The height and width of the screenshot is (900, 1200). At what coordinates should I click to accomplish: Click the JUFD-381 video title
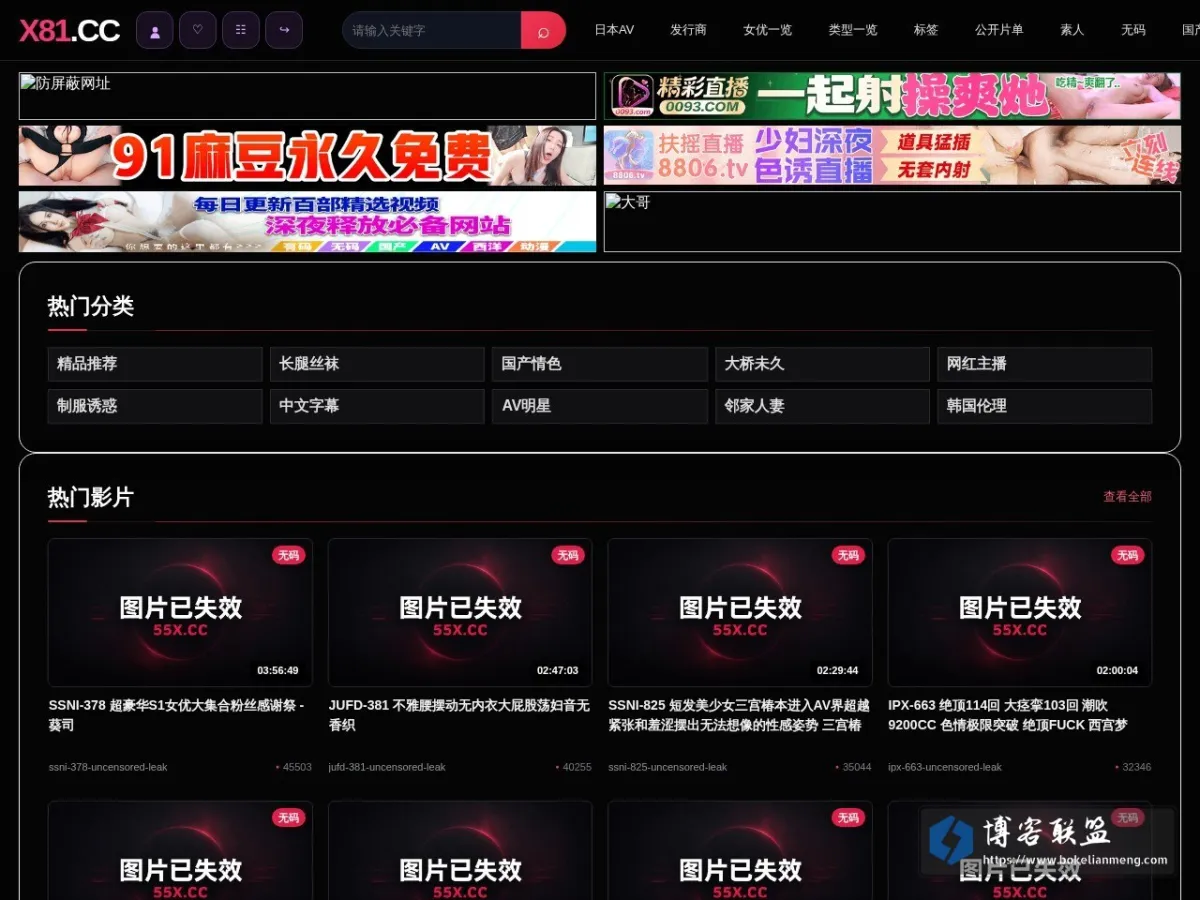[459, 715]
